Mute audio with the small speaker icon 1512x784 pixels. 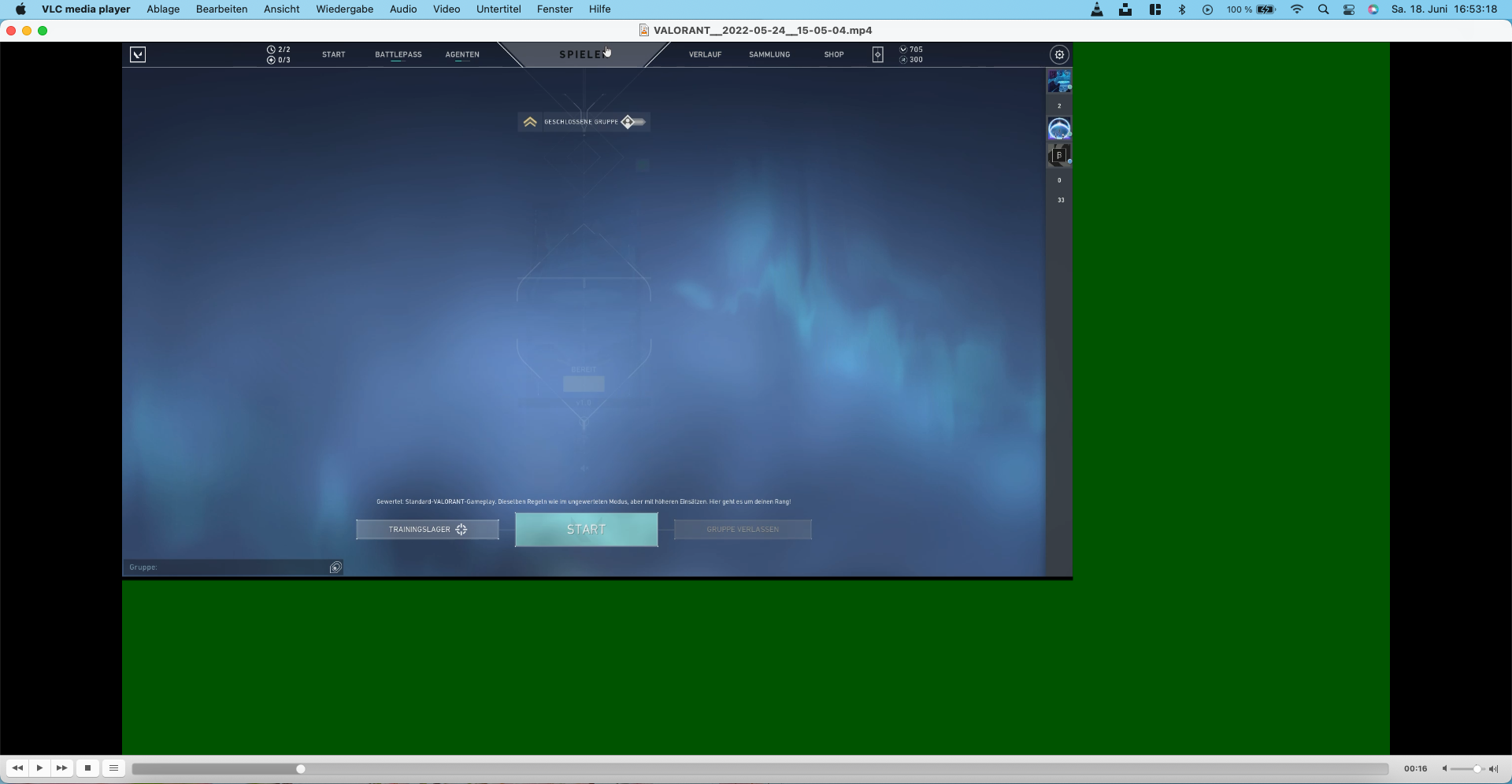coord(1444,769)
